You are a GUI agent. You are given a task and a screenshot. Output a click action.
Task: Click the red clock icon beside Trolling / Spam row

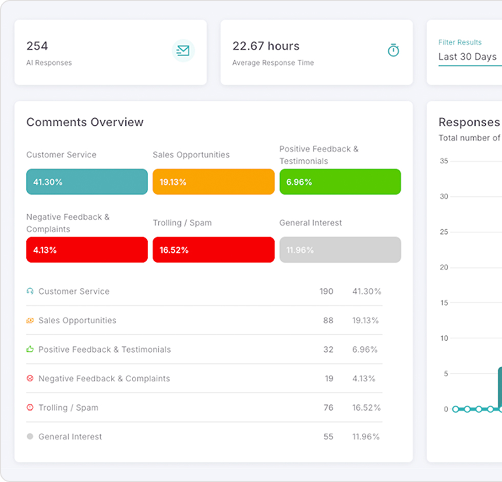tap(30, 407)
